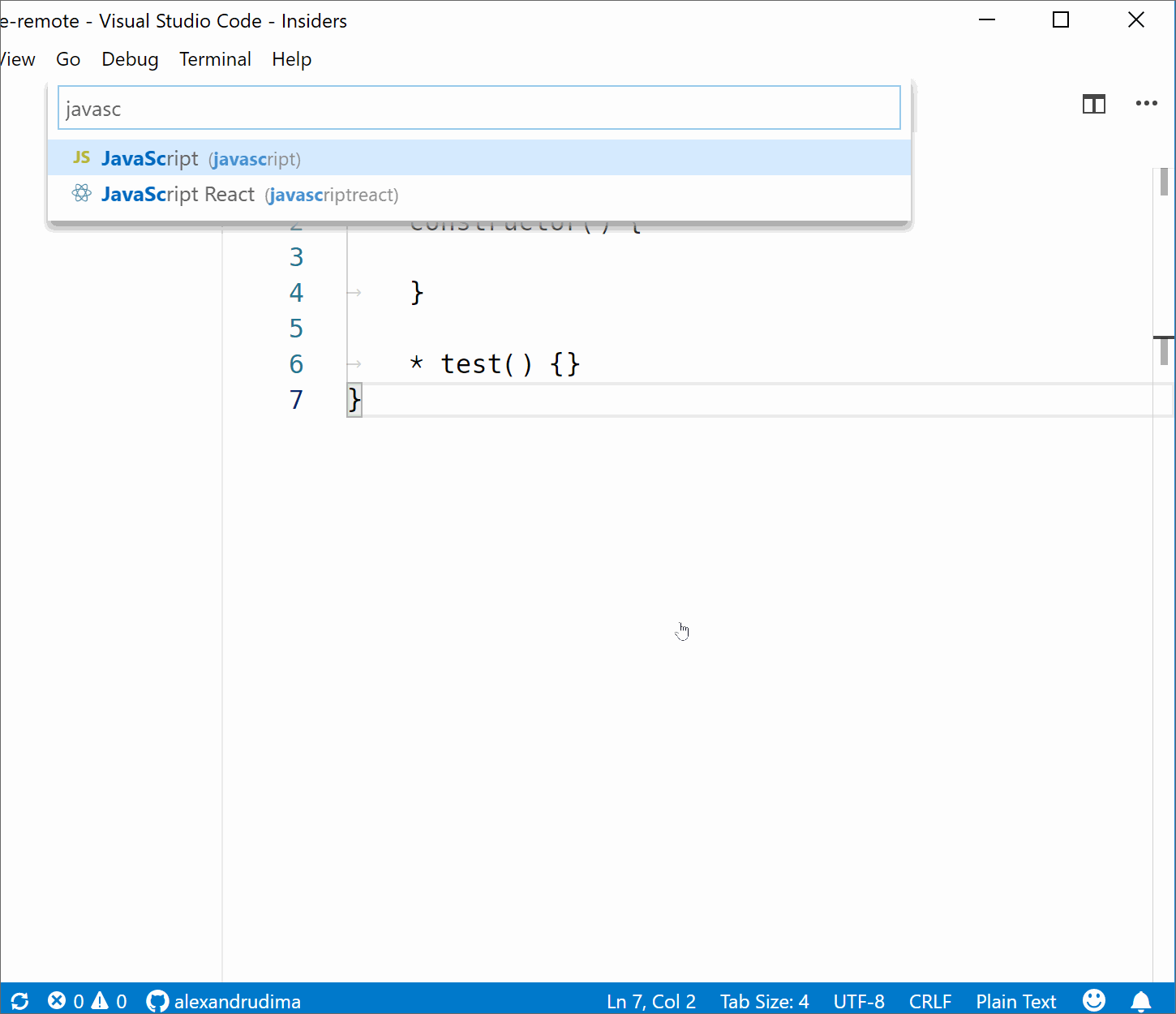Select the JavaScript React language option
Image resolution: width=1176 pixels, height=1014 pixels.
[479, 194]
